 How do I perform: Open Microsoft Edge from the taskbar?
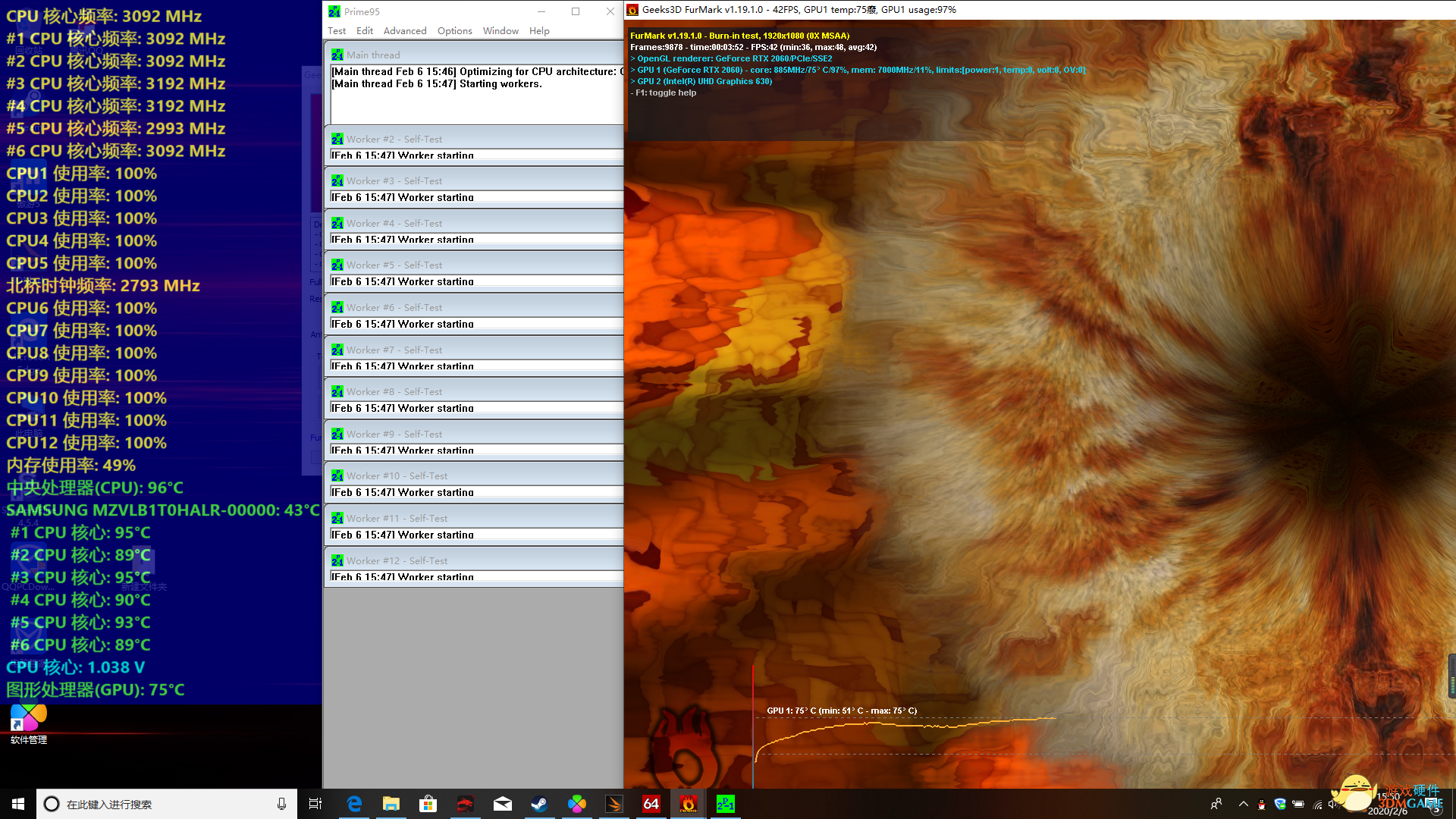[x=354, y=804]
